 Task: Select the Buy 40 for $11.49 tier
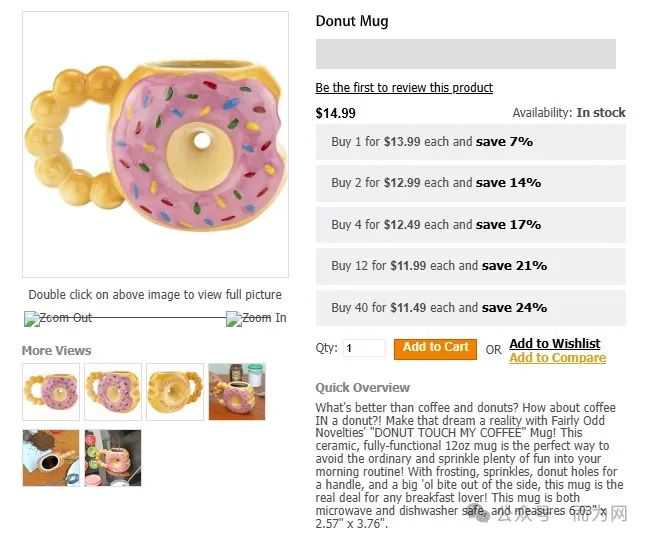click(x=471, y=308)
